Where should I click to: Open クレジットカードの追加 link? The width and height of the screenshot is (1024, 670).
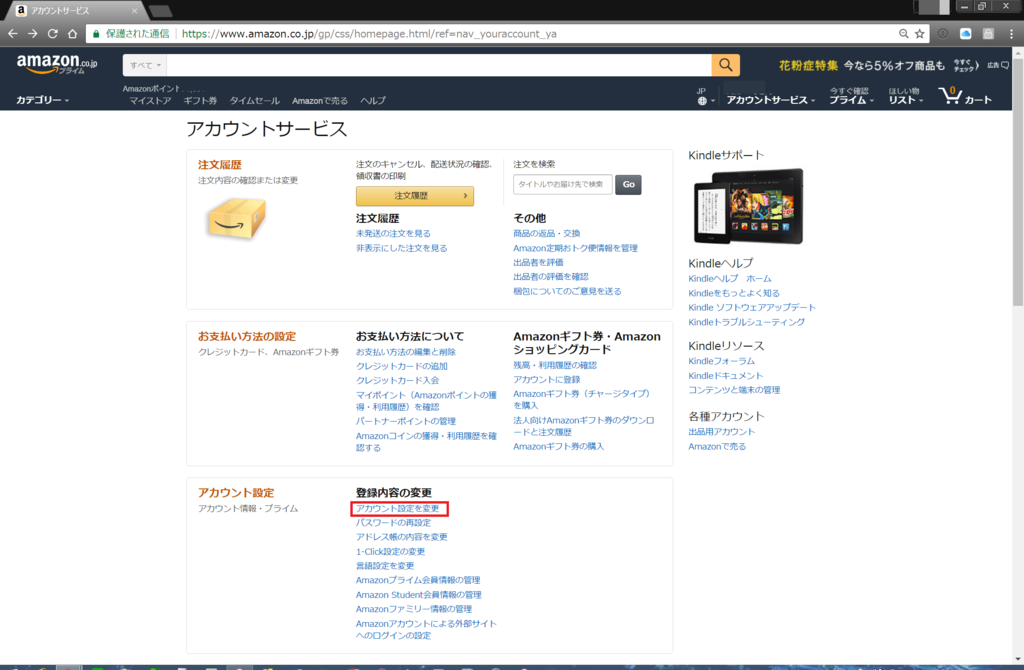click(x=402, y=366)
